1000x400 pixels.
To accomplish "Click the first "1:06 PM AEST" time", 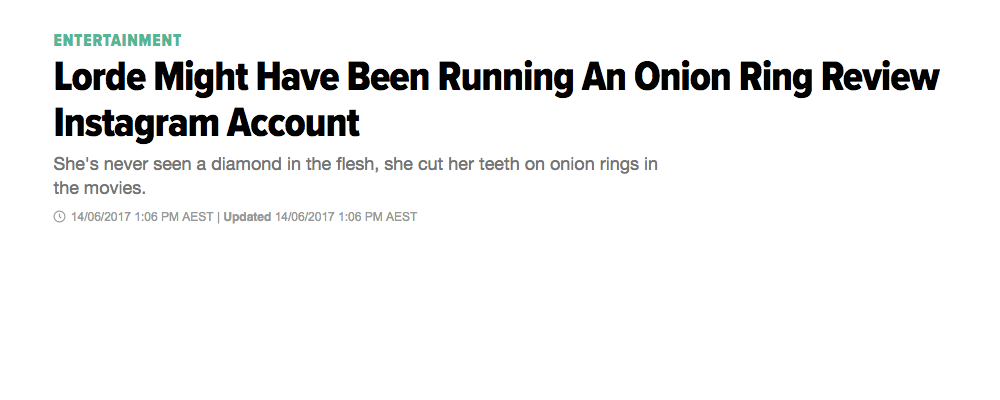I will 173,217.
